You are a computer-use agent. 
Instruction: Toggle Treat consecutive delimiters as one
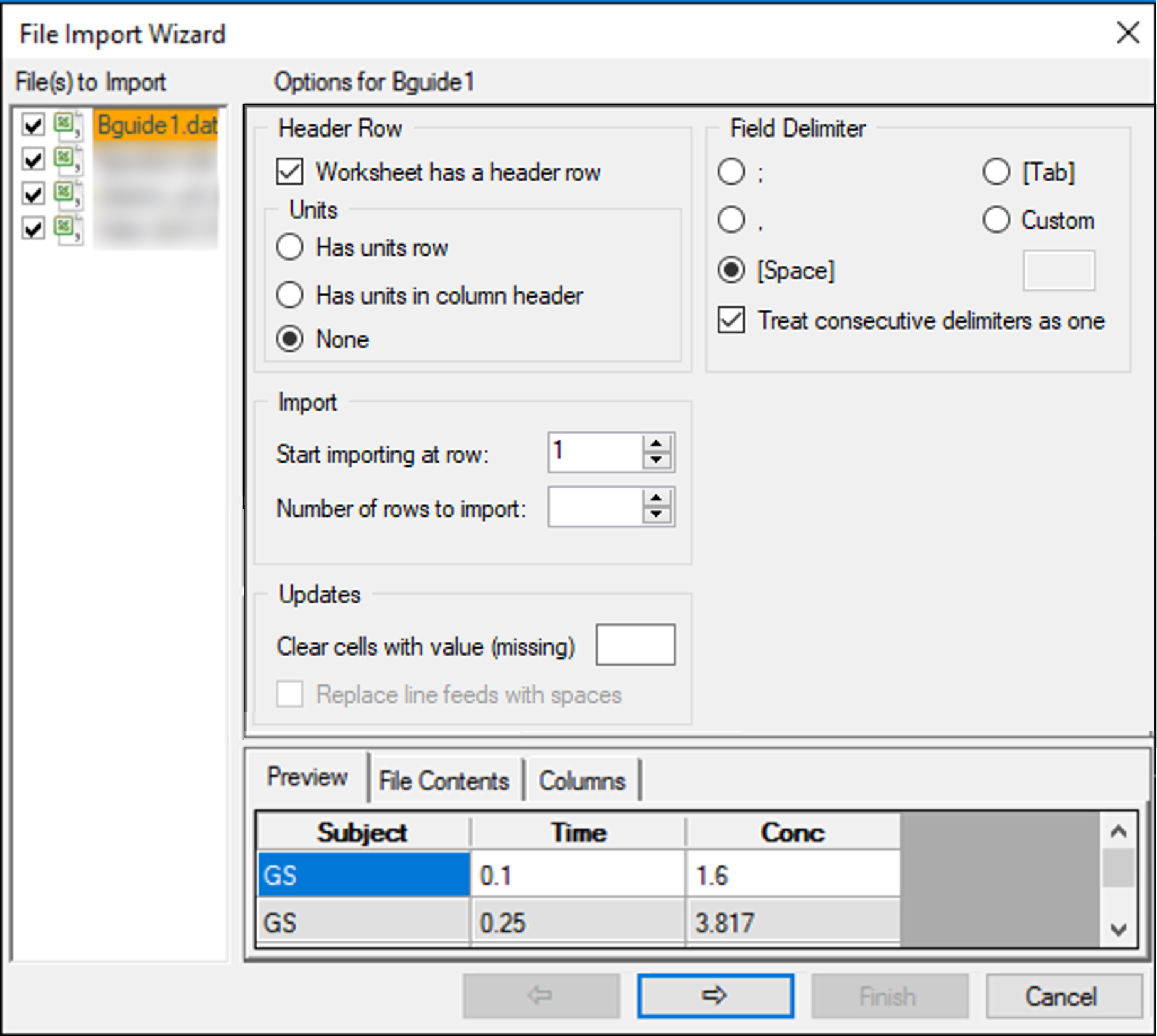[x=731, y=320]
